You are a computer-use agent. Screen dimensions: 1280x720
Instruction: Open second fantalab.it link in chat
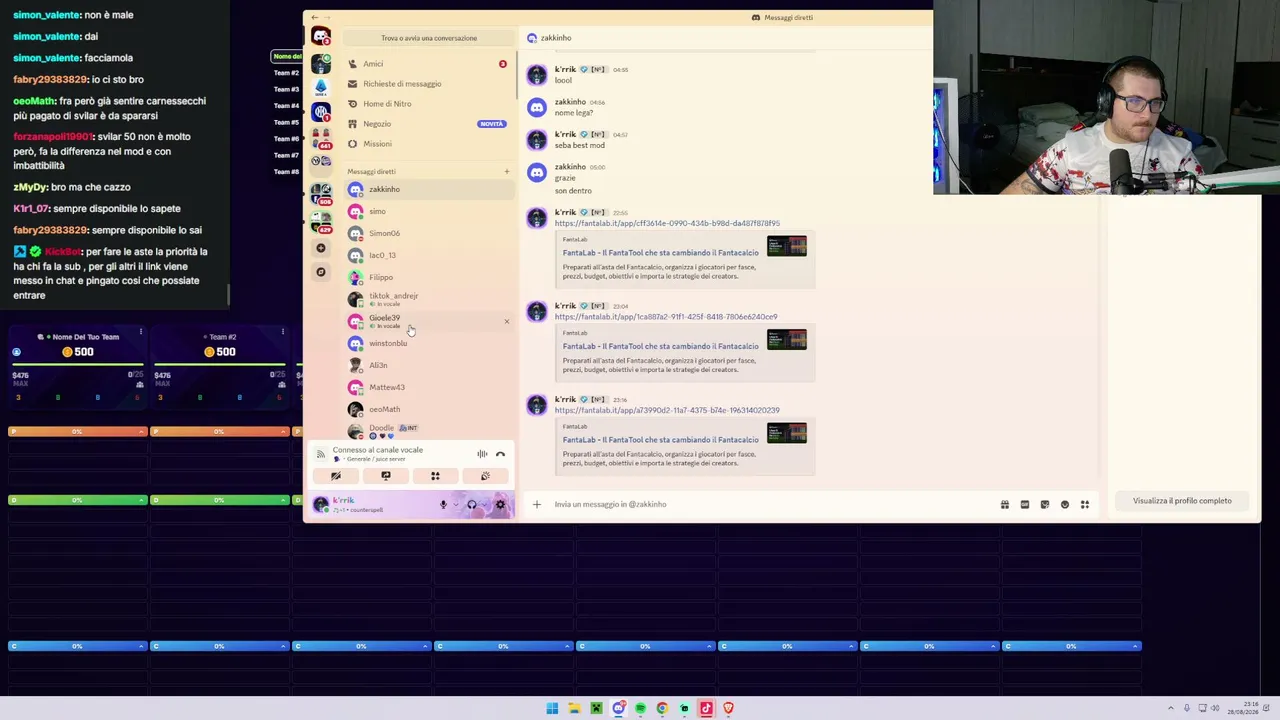(x=666, y=317)
